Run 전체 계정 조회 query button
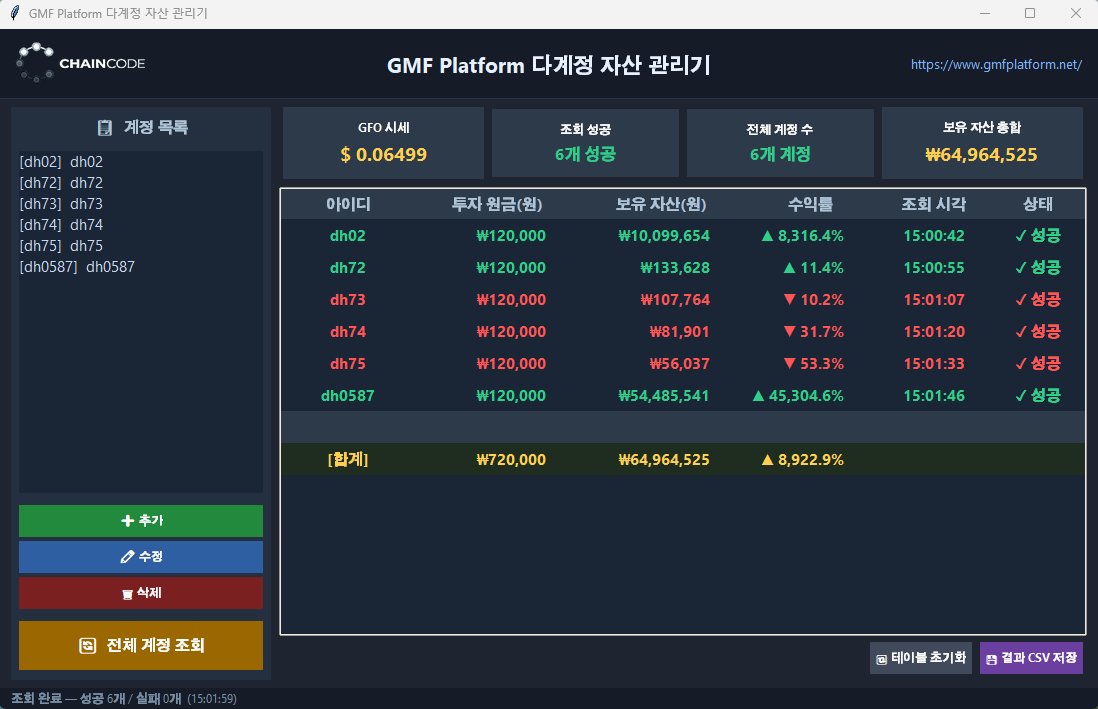Screen dimensions: 1098x709 pos(141,645)
